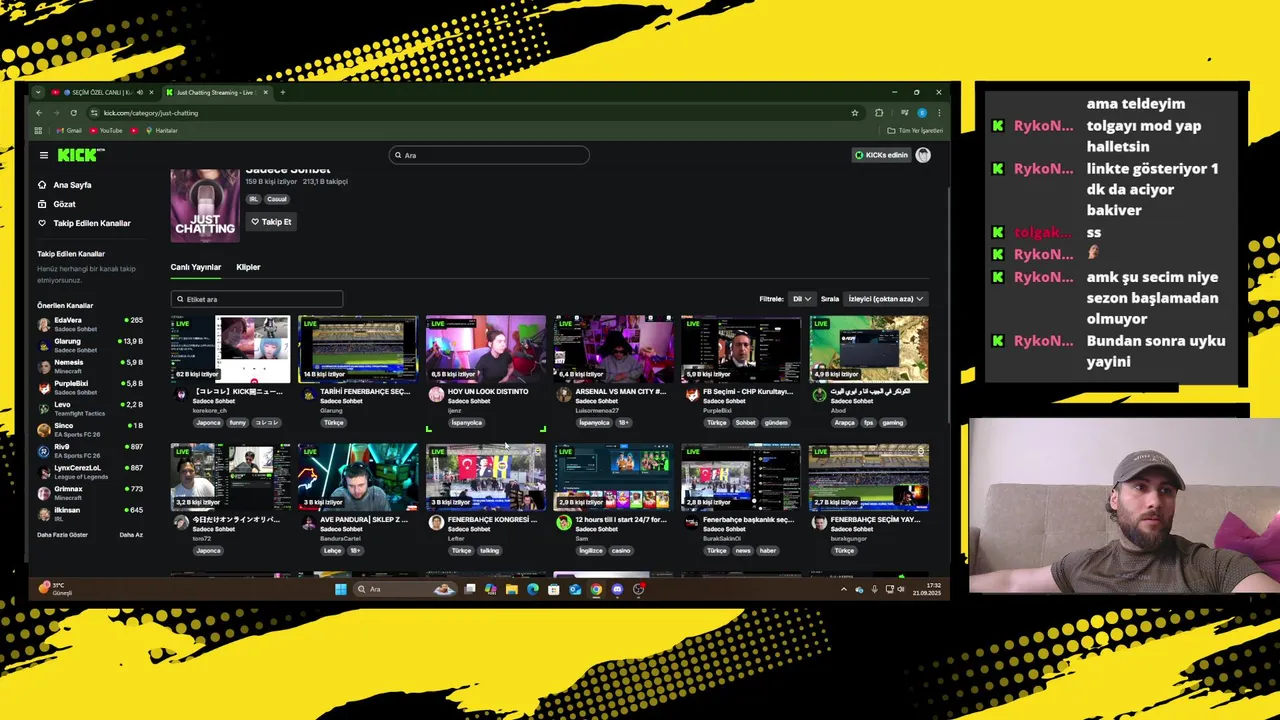
Task: Switch to Canlı Yayınlar tab
Action: tap(196, 267)
